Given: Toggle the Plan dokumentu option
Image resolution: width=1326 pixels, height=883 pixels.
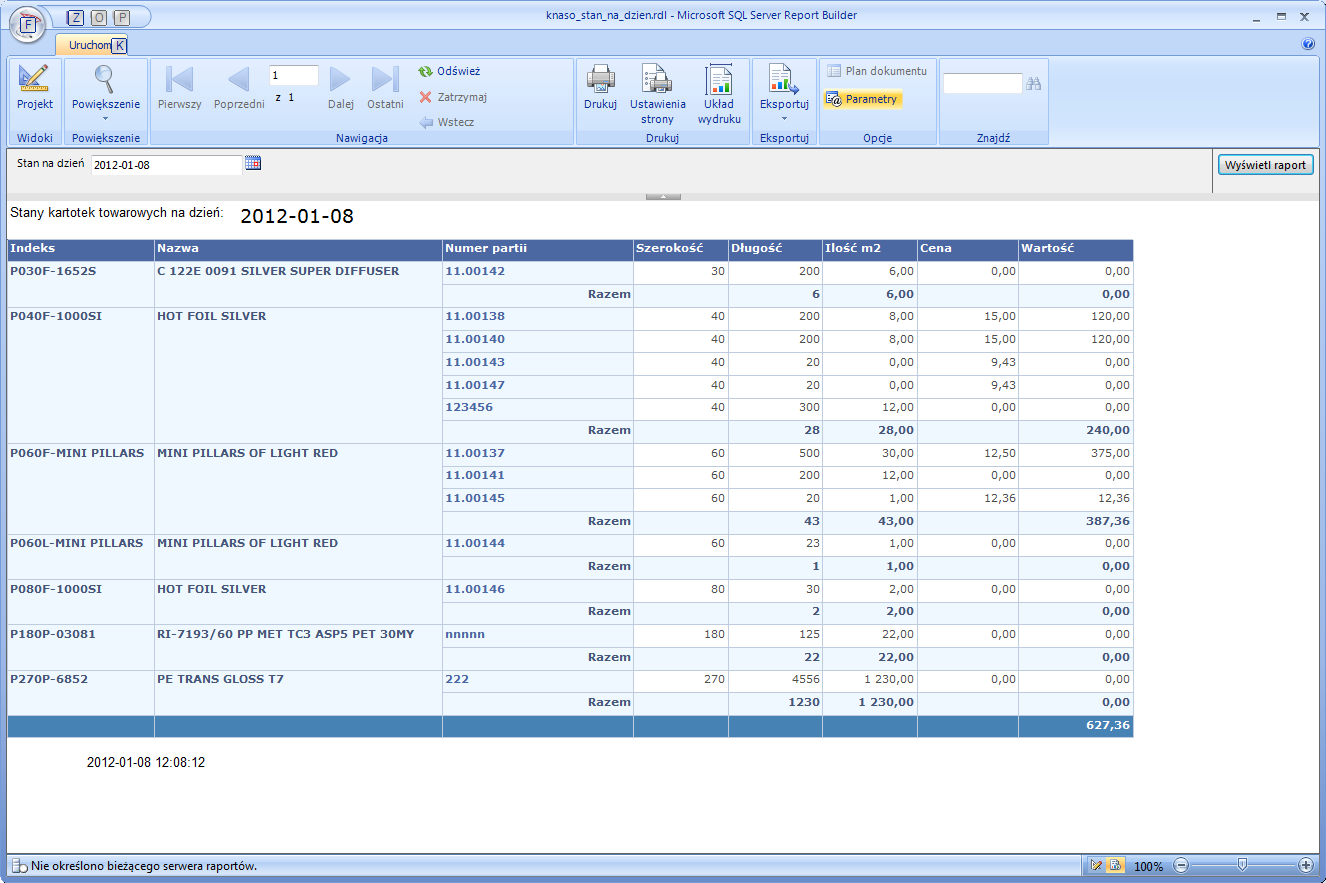Looking at the screenshot, I should coord(877,71).
